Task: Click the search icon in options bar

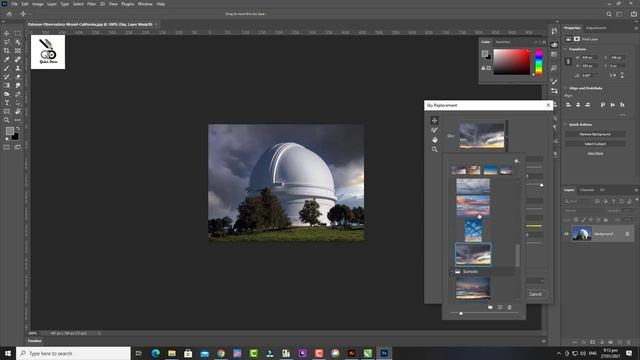Action: tap(609, 14)
